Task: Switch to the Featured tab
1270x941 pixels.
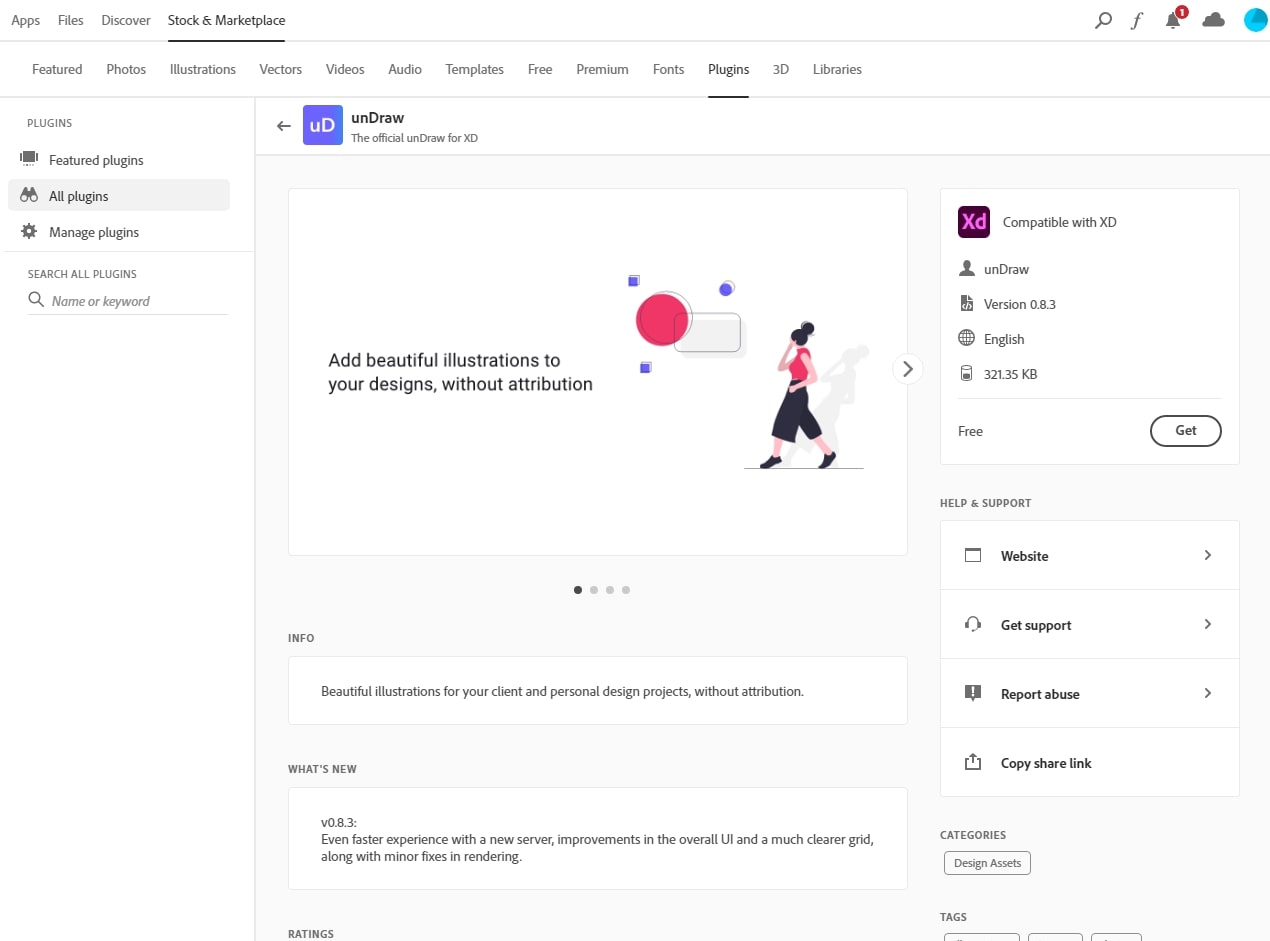Action: [57, 69]
